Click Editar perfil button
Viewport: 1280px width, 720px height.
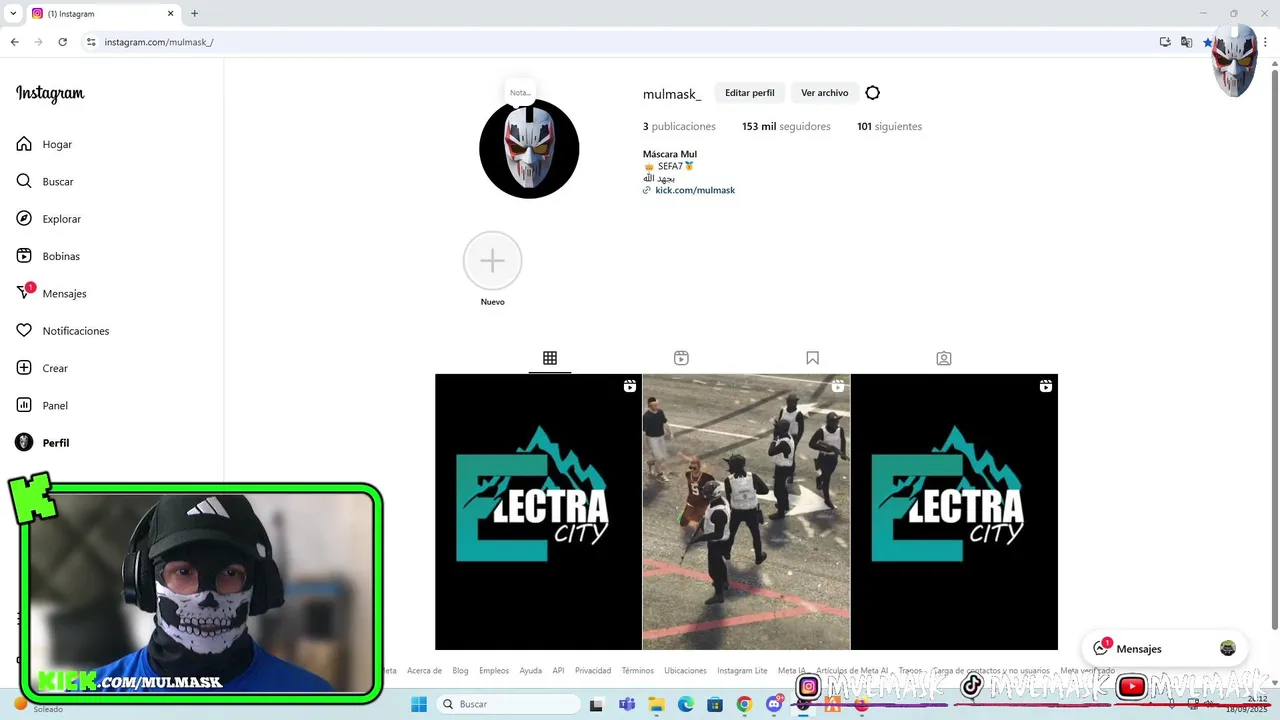coord(750,93)
